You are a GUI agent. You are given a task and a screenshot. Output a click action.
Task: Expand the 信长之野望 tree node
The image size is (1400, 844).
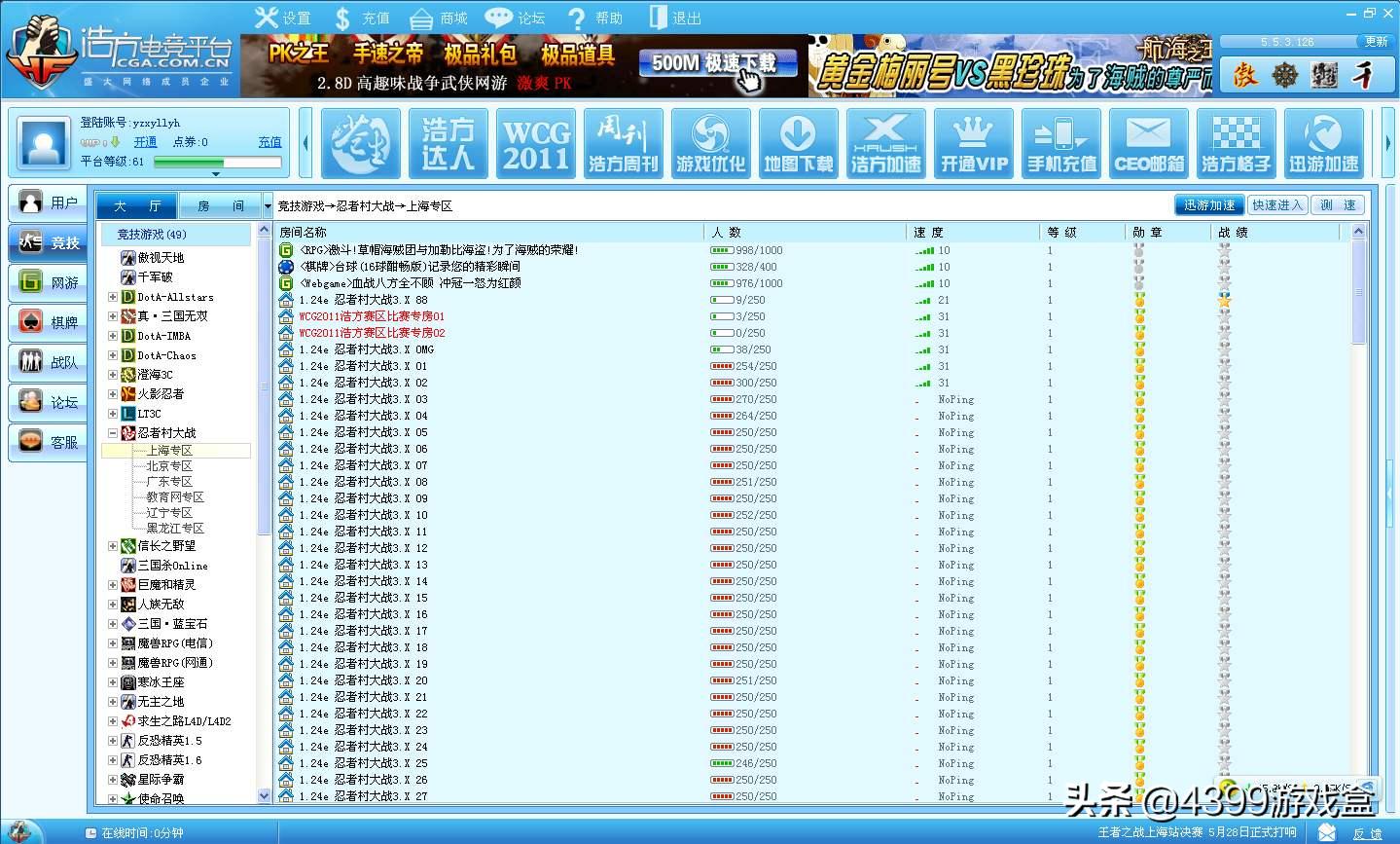(x=113, y=546)
